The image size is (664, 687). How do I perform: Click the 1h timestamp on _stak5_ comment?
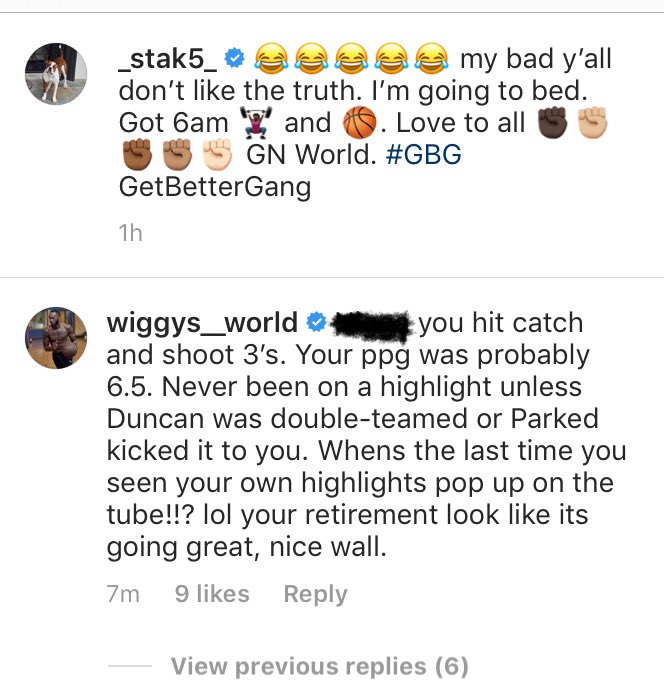[131, 233]
